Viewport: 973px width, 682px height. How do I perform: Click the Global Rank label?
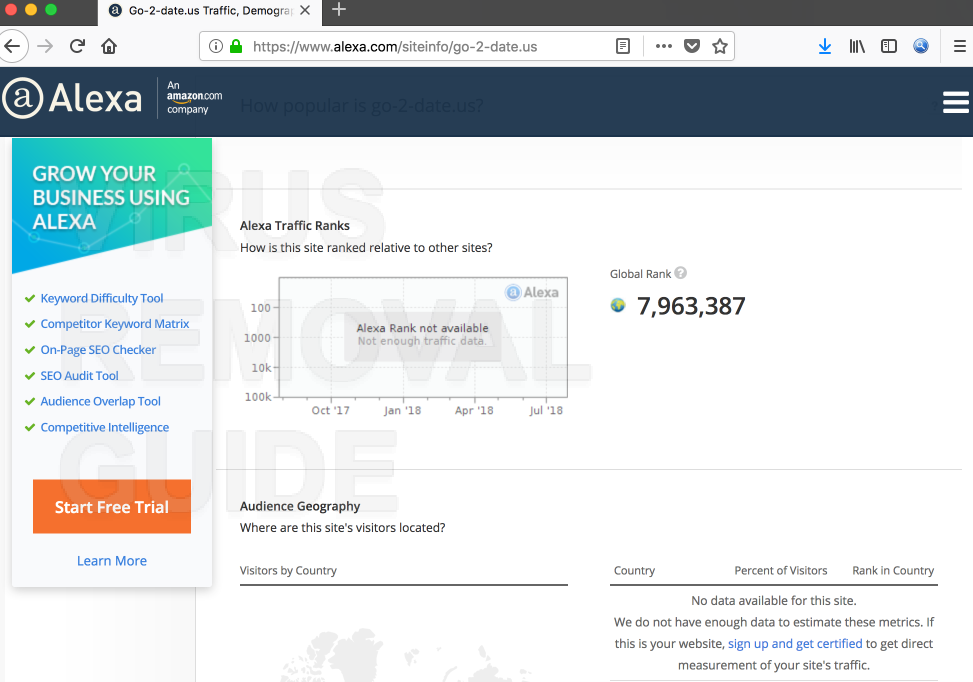(x=640, y=274)
